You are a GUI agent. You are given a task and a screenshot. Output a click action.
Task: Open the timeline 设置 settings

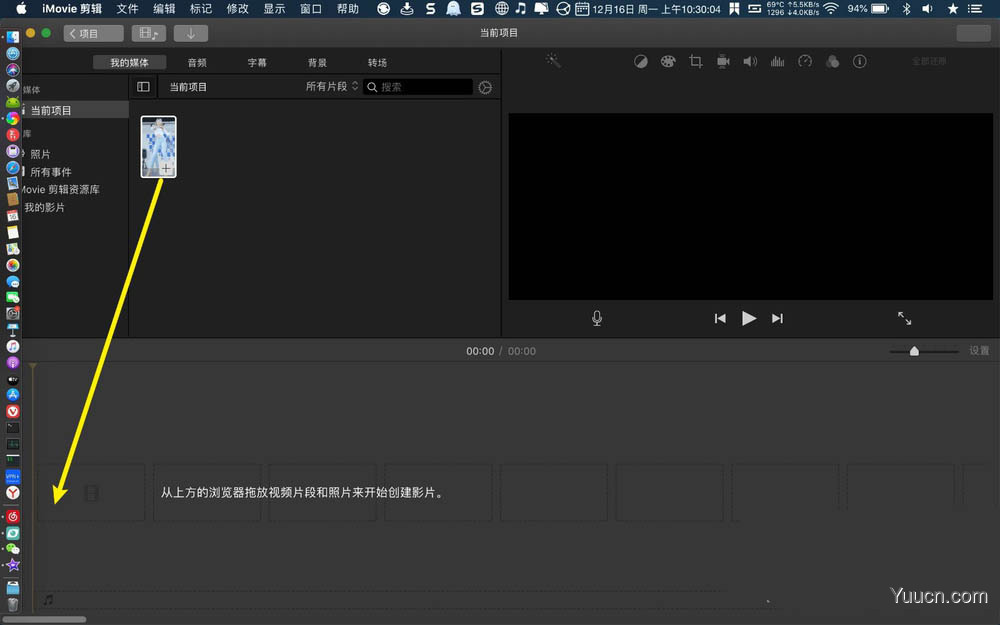pyautogui.click(x=979, y=350)
